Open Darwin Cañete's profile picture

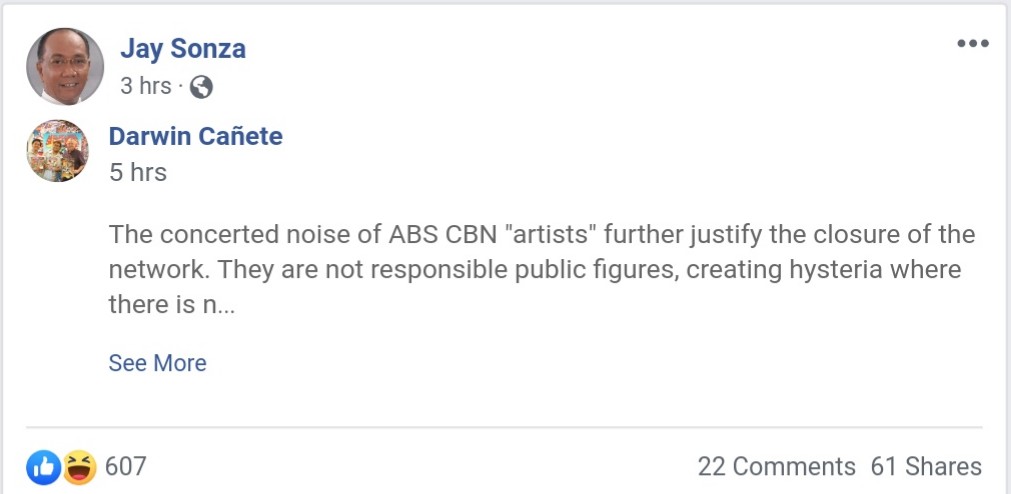[57, 151]
